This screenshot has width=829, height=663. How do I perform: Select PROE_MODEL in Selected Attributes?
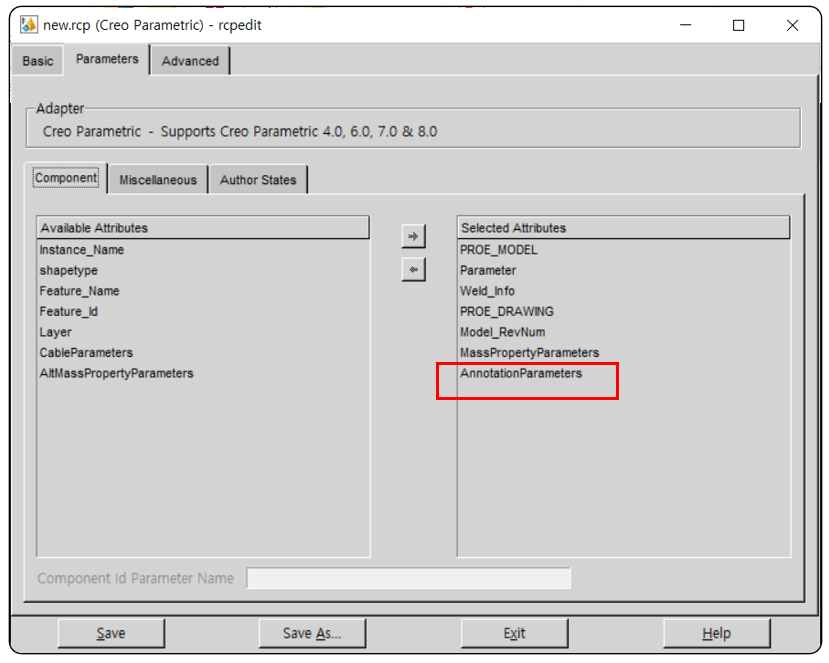[x=499, y=250]
